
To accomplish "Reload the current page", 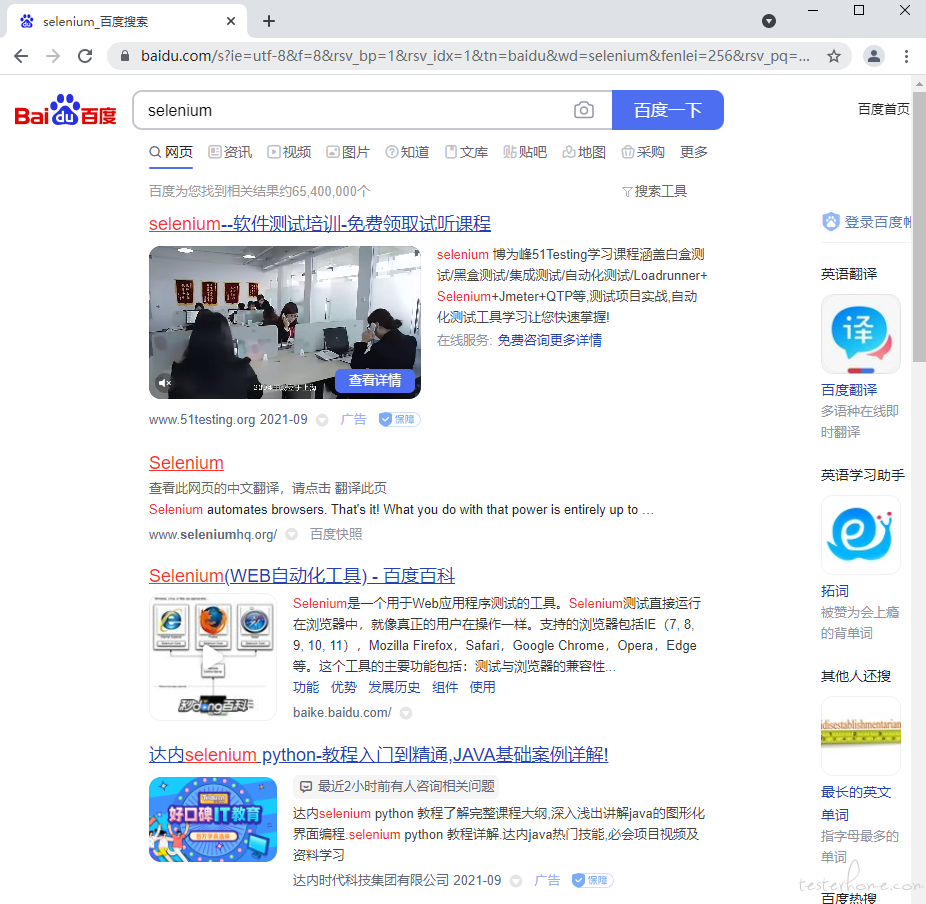I will [x=85, y=56].
